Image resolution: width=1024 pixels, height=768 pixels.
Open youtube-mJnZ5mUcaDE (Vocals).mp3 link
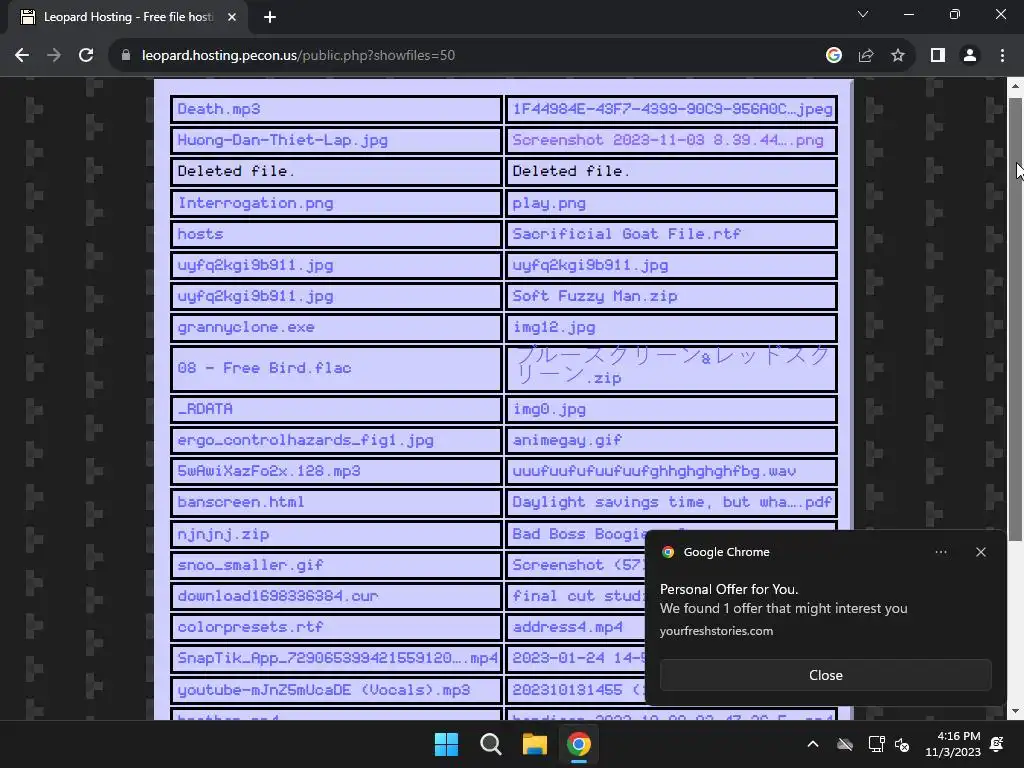click(323, 690)
